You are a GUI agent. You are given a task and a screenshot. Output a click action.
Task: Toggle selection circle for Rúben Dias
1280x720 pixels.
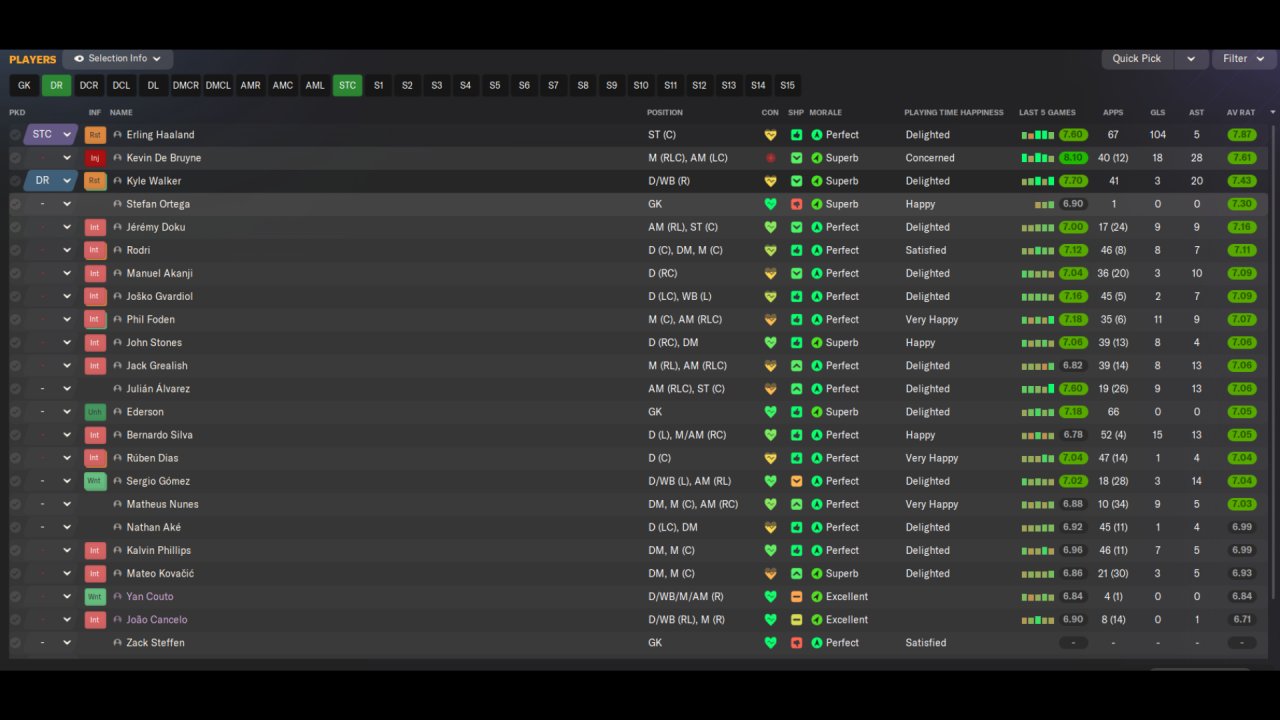[15, 458]
